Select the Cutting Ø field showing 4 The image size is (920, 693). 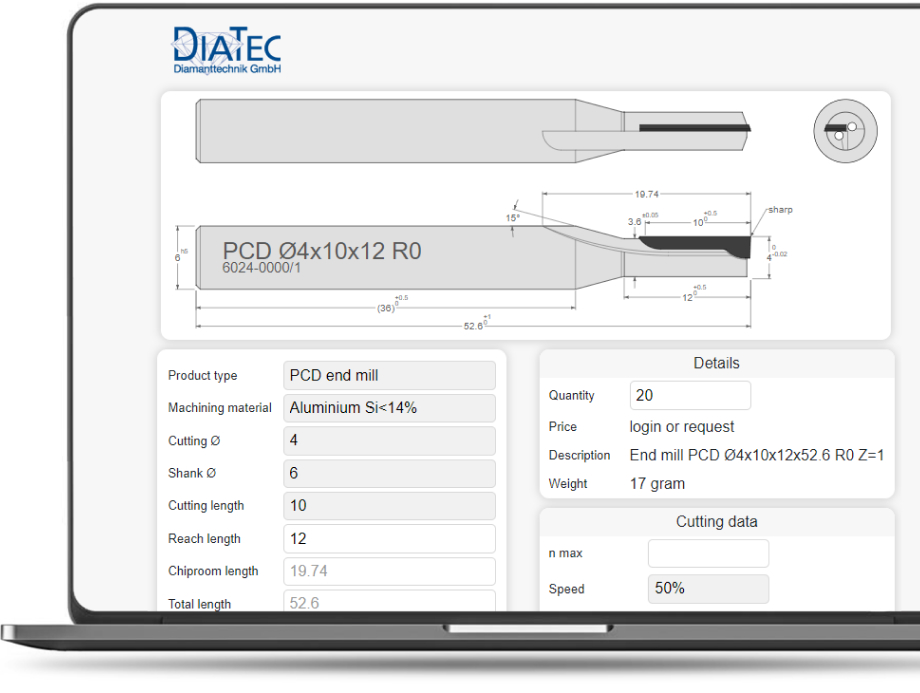coord(389,441)
